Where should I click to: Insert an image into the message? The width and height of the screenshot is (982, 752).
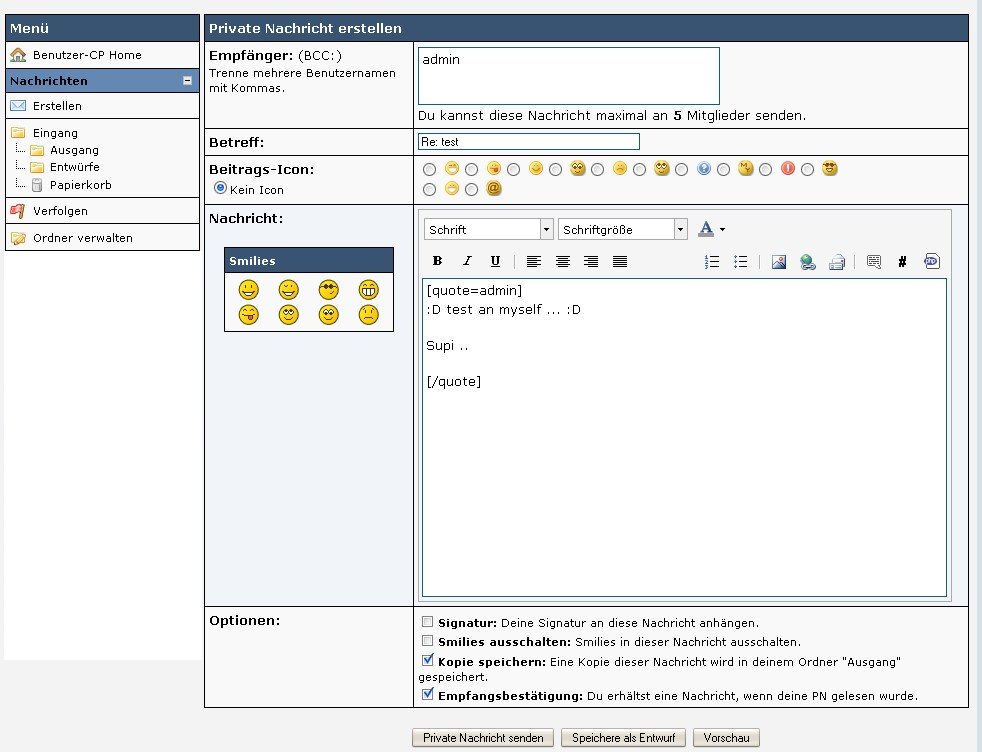pos(779,262)
